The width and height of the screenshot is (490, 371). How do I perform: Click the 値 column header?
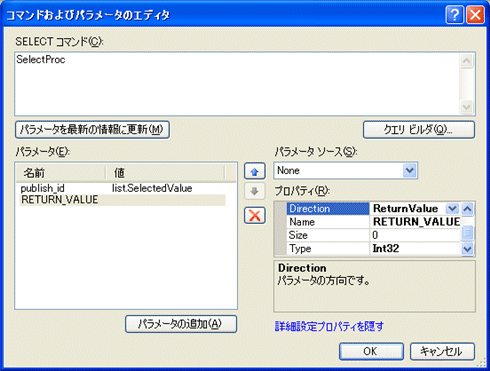tap(166, 173)
